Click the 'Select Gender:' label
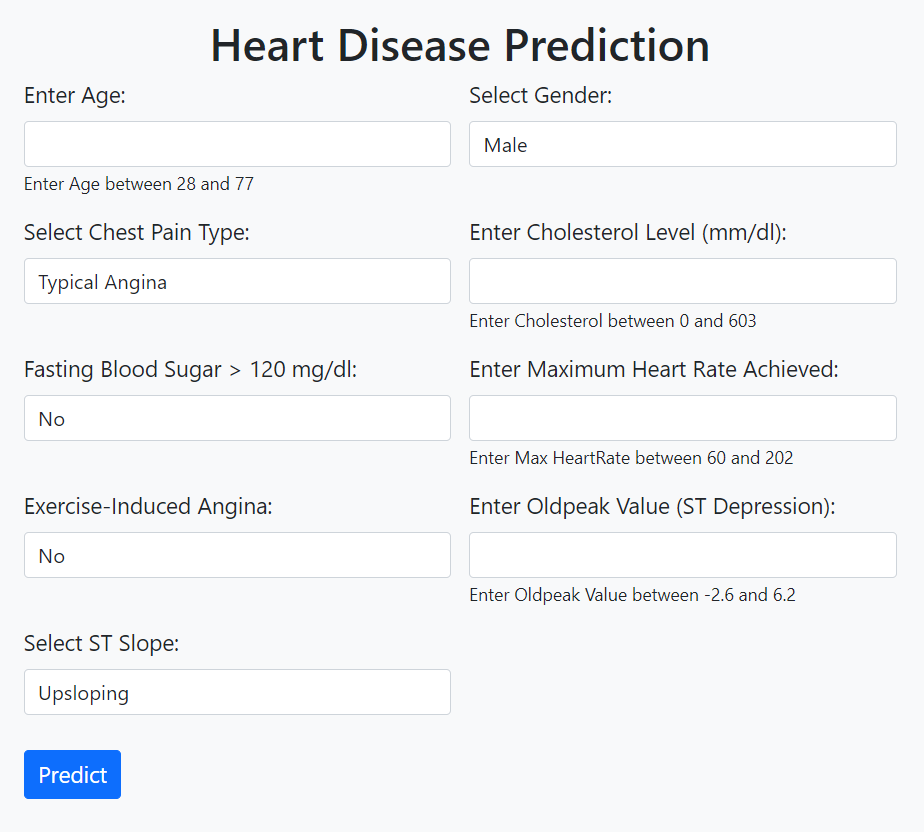Image resolution: width=924 pixels, height=832 pixels. pos(540,95)
